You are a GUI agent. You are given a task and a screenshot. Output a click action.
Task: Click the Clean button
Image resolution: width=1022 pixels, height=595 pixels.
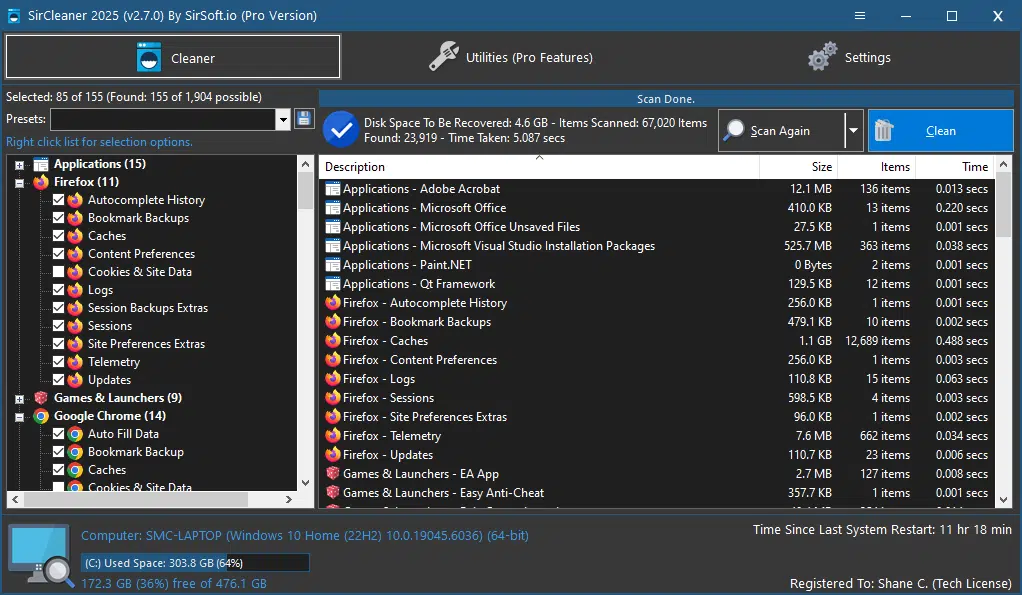[941, 130]
